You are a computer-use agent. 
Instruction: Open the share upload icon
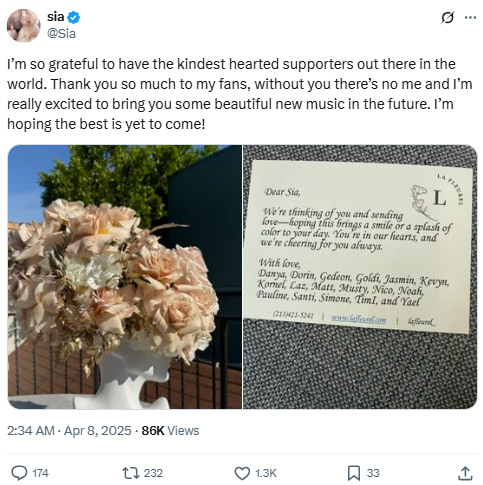[x=465, y=473]
